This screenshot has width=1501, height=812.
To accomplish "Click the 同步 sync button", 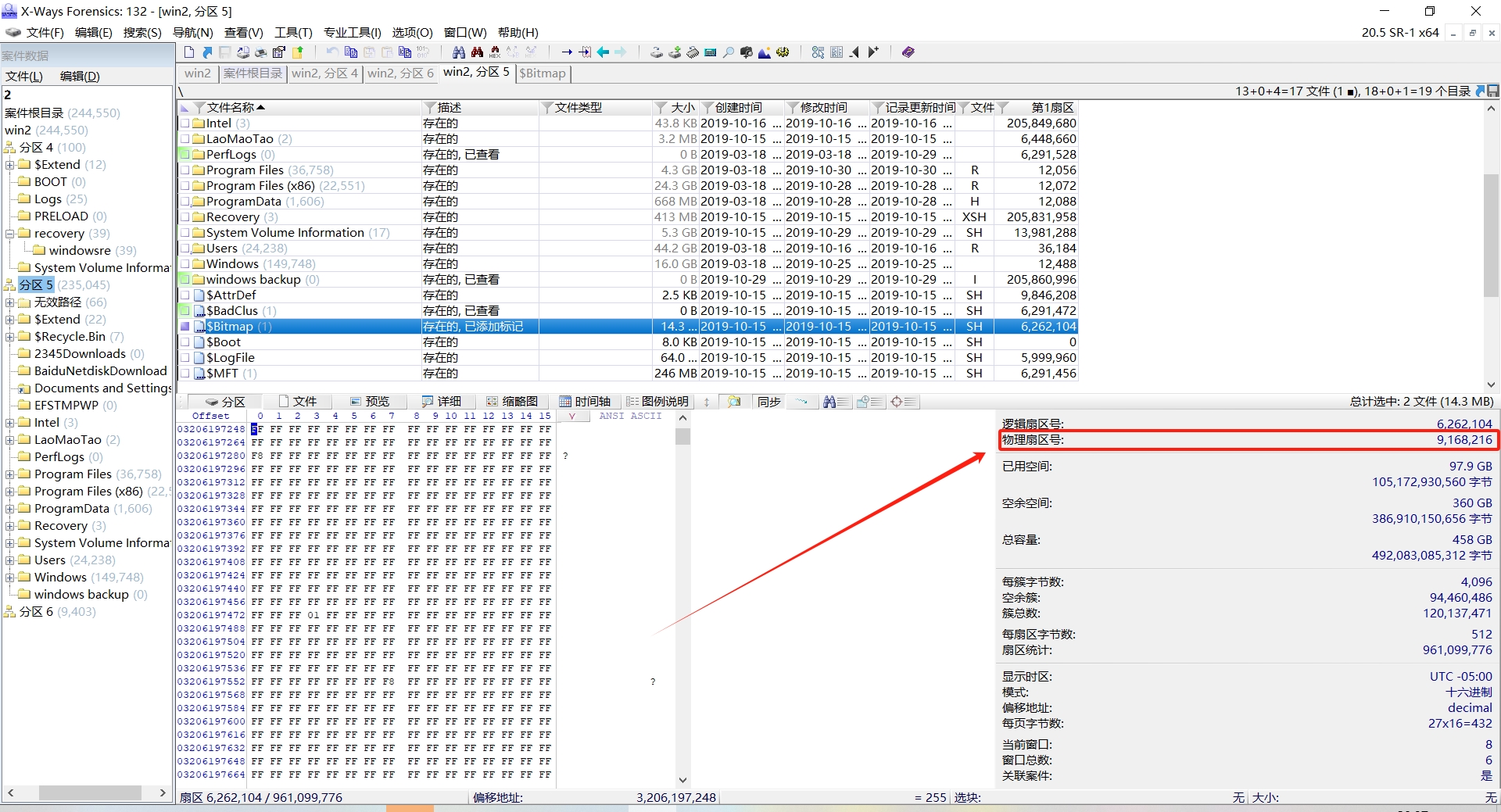I will [769, 402].
